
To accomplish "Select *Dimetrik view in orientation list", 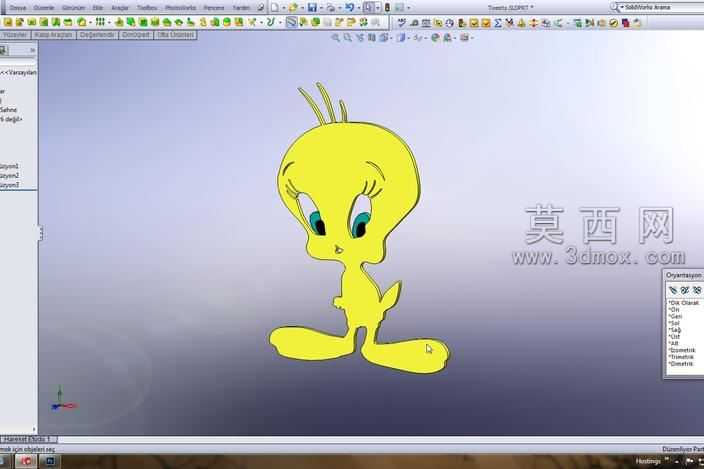I will point(681,364).
